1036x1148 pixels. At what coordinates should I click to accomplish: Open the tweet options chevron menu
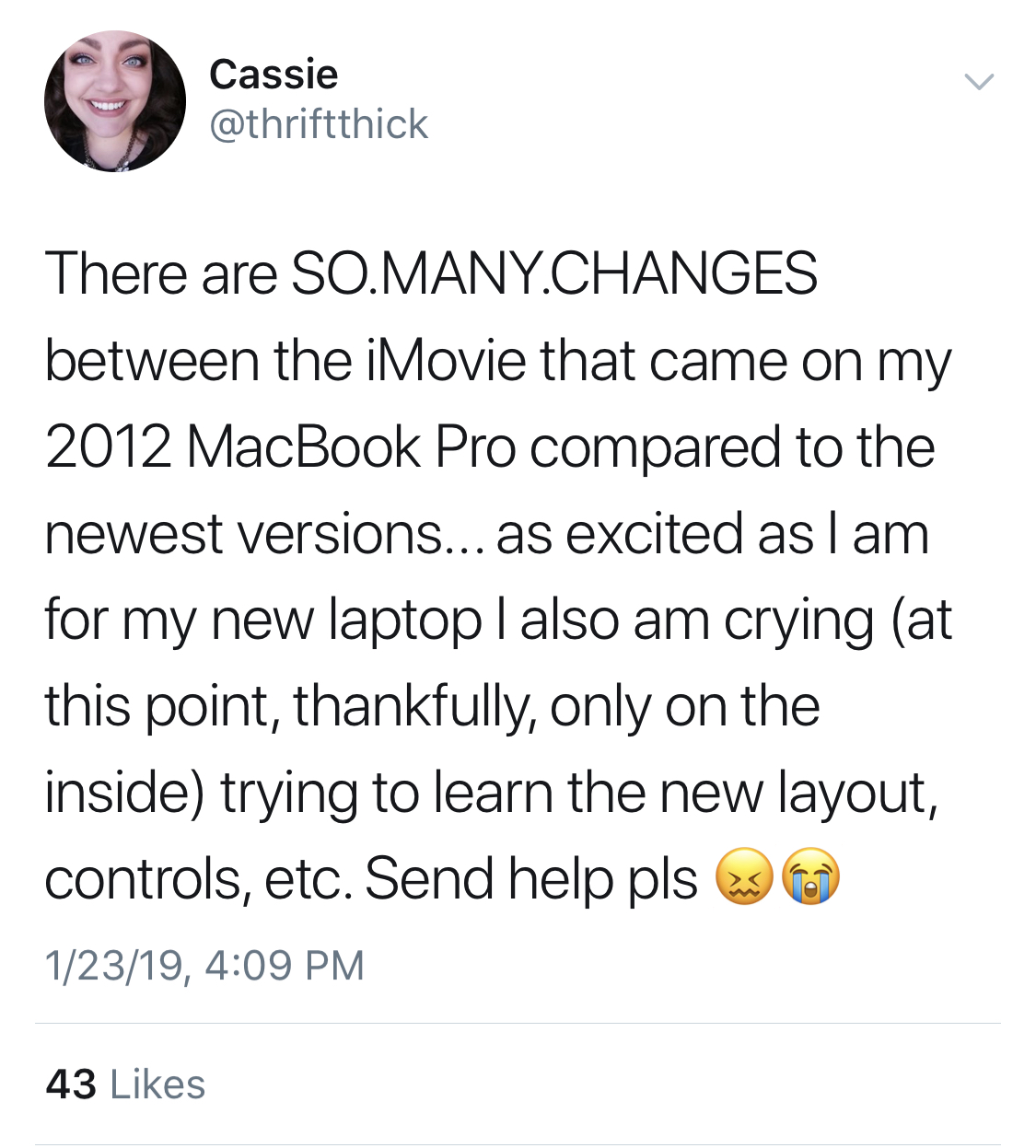[979, 81]
